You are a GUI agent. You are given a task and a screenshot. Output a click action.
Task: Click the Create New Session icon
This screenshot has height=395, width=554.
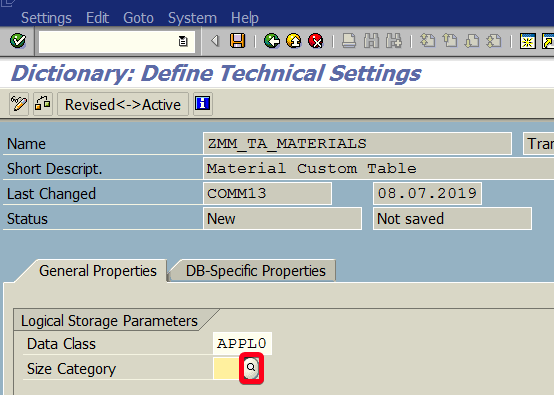[x=528, y=41]
